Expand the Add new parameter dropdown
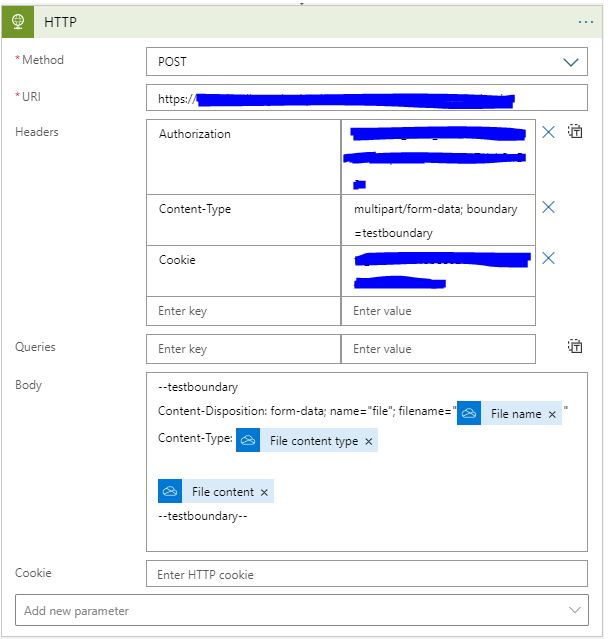 575,610
